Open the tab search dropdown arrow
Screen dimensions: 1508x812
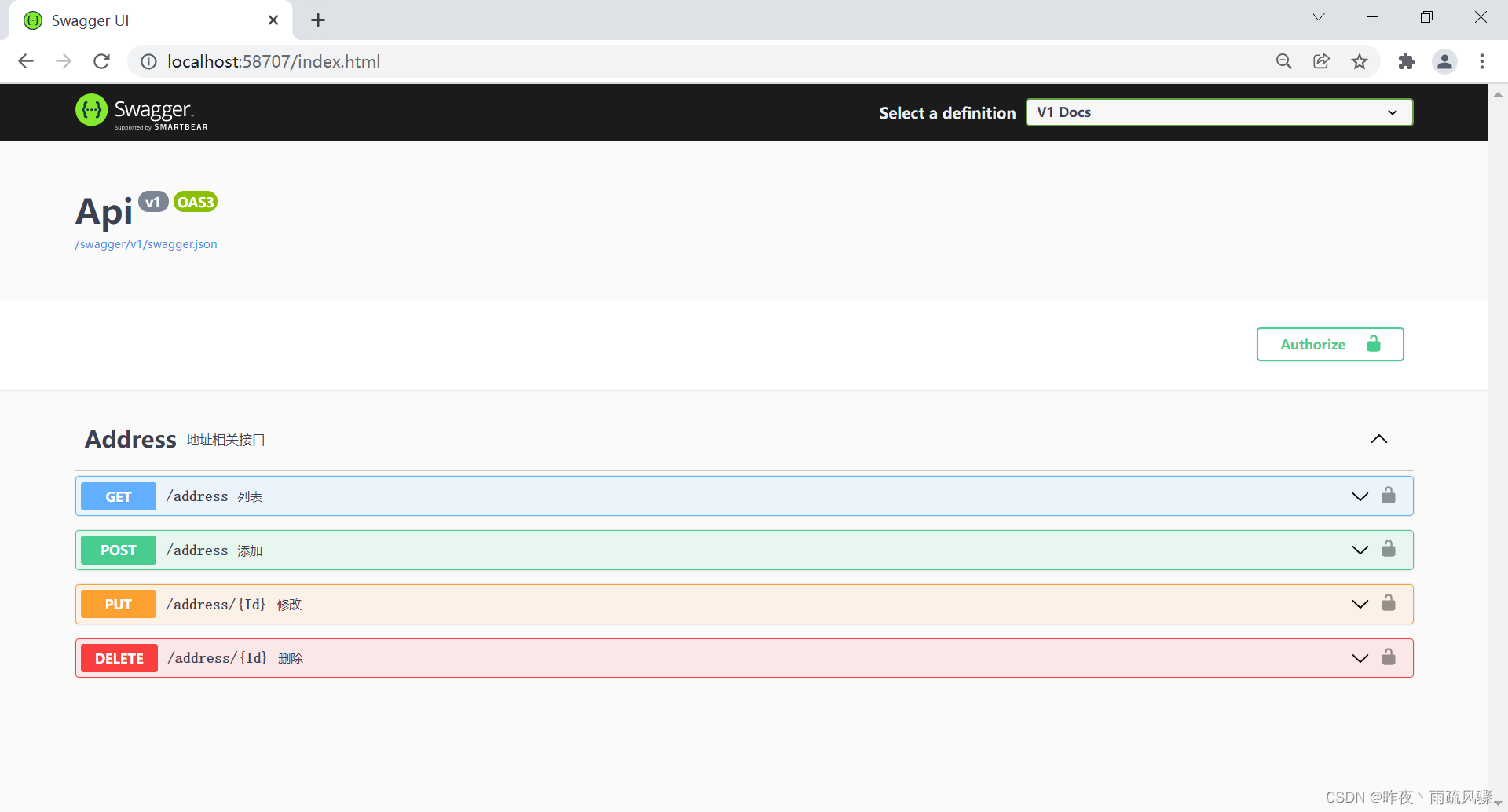click(1319, 17)
